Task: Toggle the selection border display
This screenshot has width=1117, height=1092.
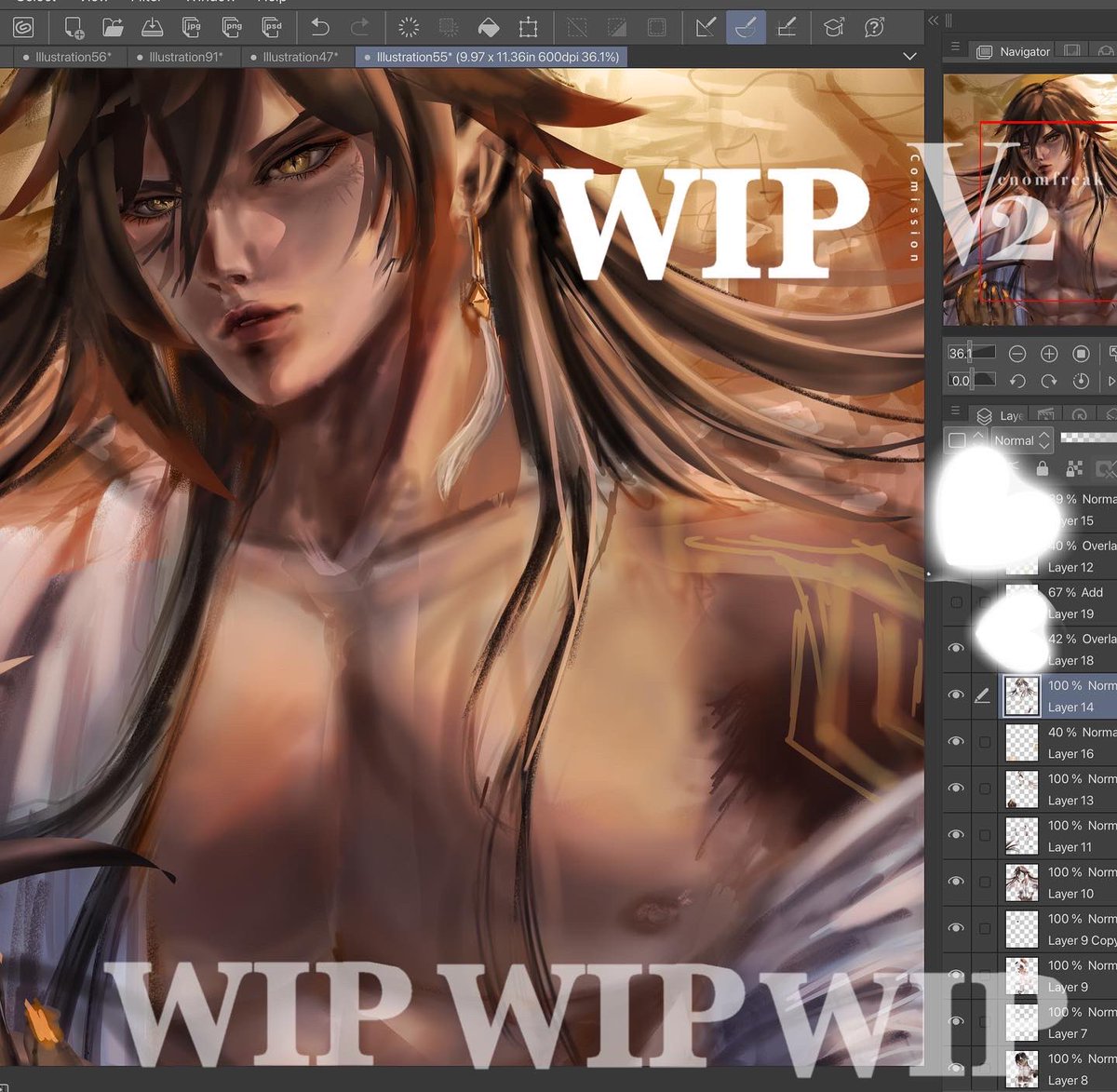Action: click(x=657, y=27)
